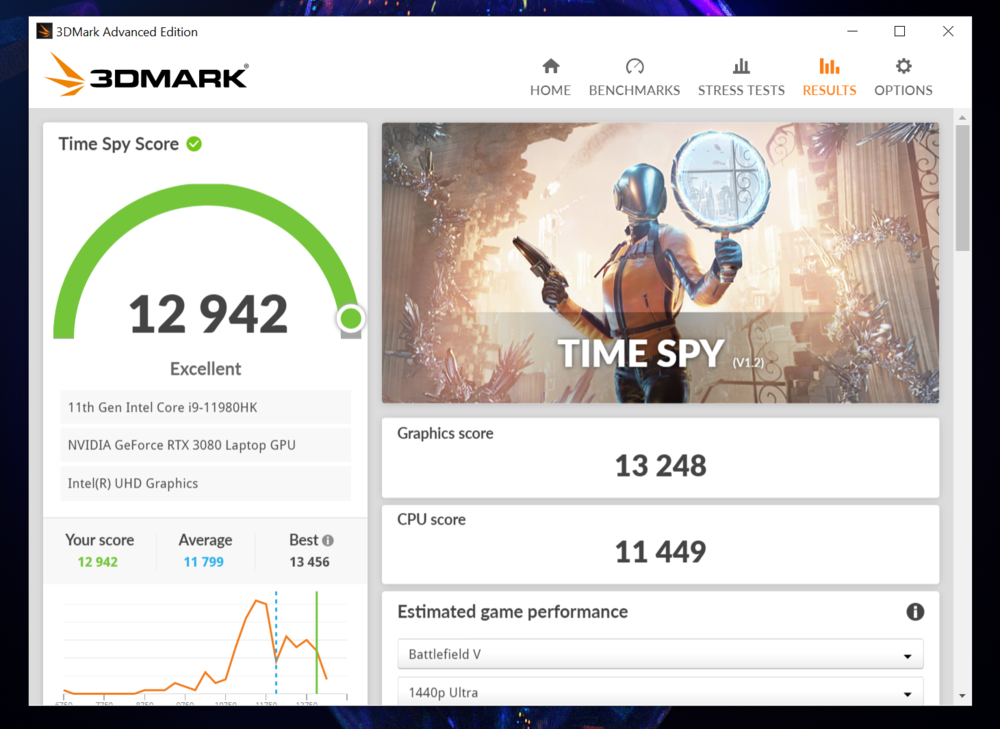Screen dimensions: 1000x729
Task: Open Options via the gear icon
Action: coord(903,66)
